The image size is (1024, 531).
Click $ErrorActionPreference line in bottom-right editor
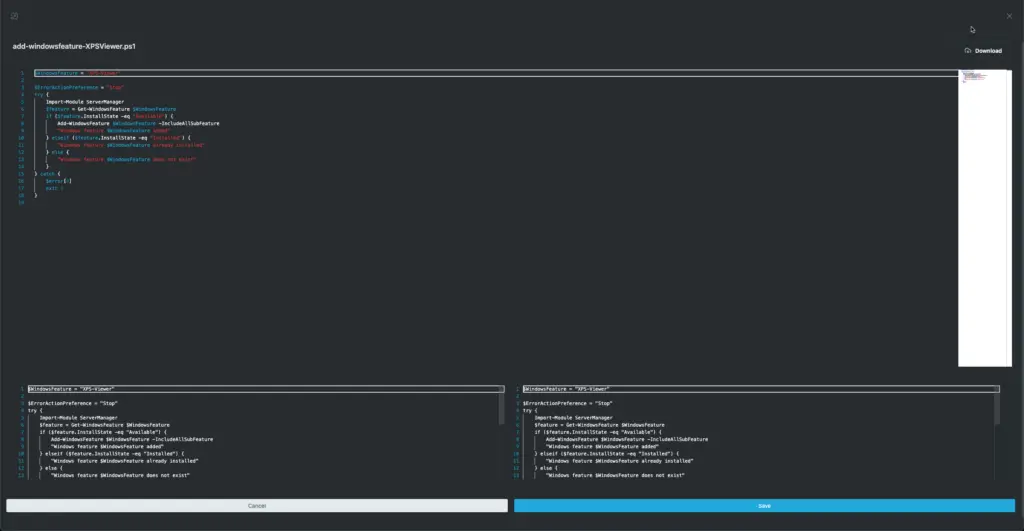tap(568, 403)
